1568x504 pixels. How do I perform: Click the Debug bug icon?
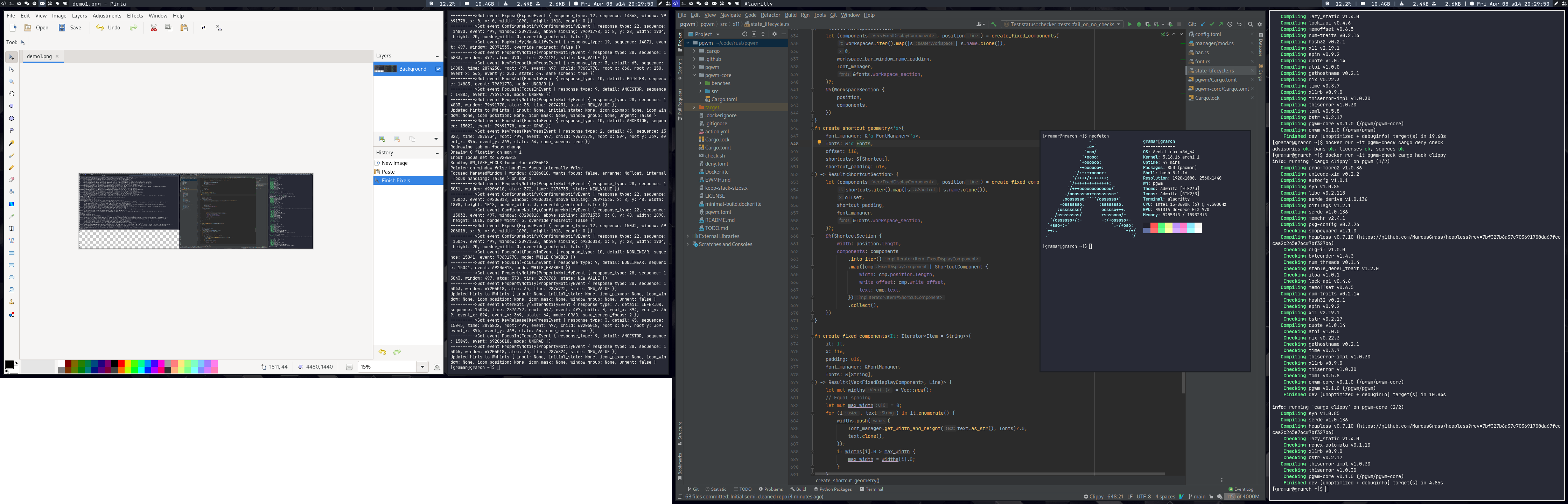point(1139,24)
